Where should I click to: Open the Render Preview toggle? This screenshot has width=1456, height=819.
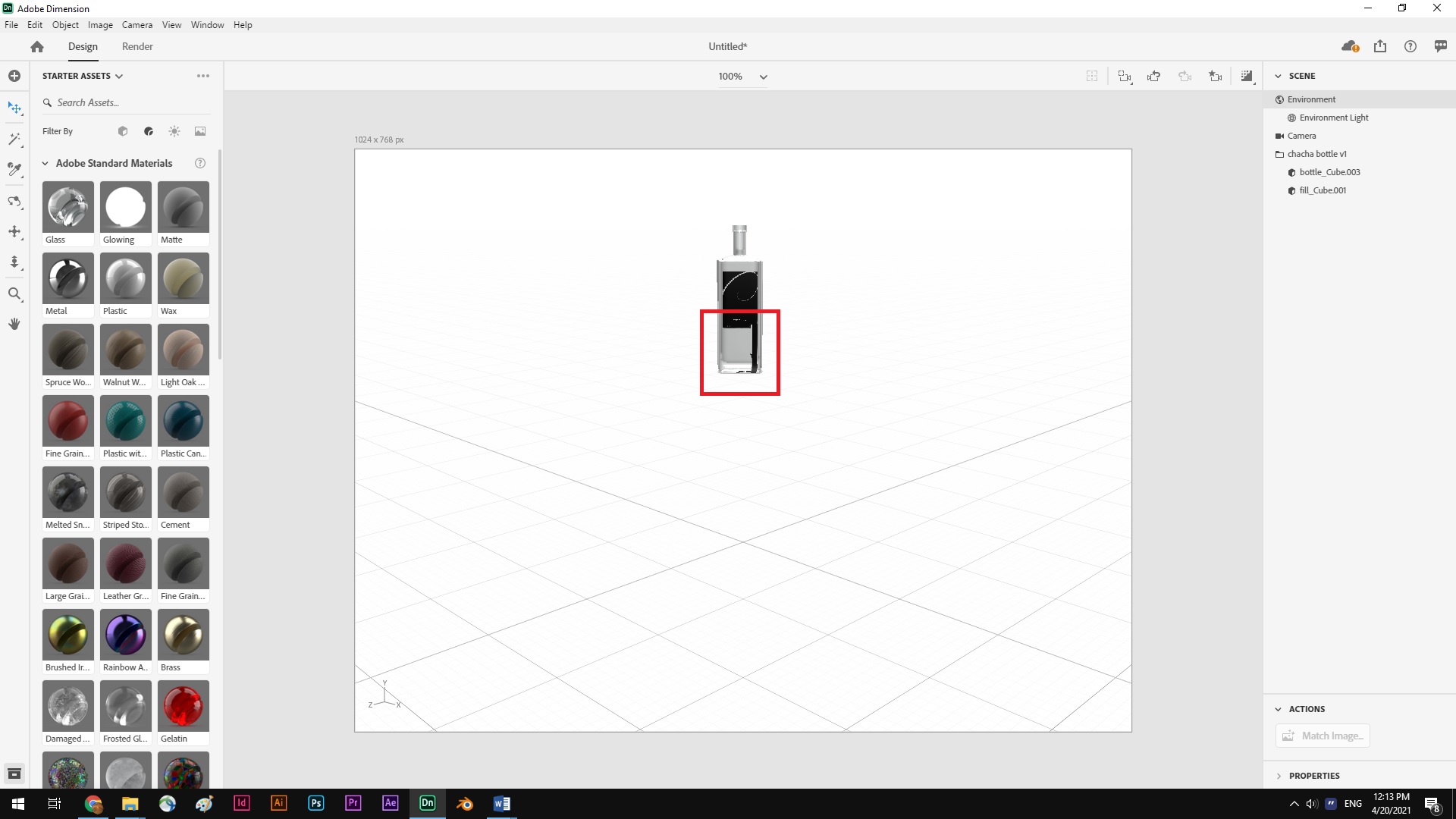coord(1247,76)
